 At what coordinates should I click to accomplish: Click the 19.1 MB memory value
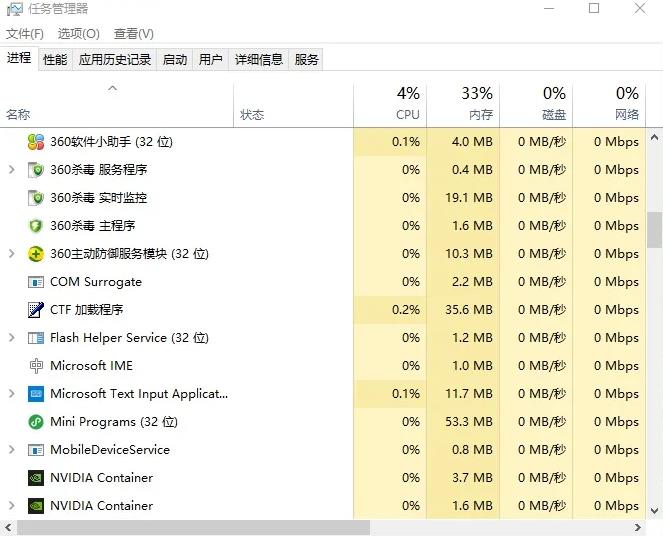469,198
